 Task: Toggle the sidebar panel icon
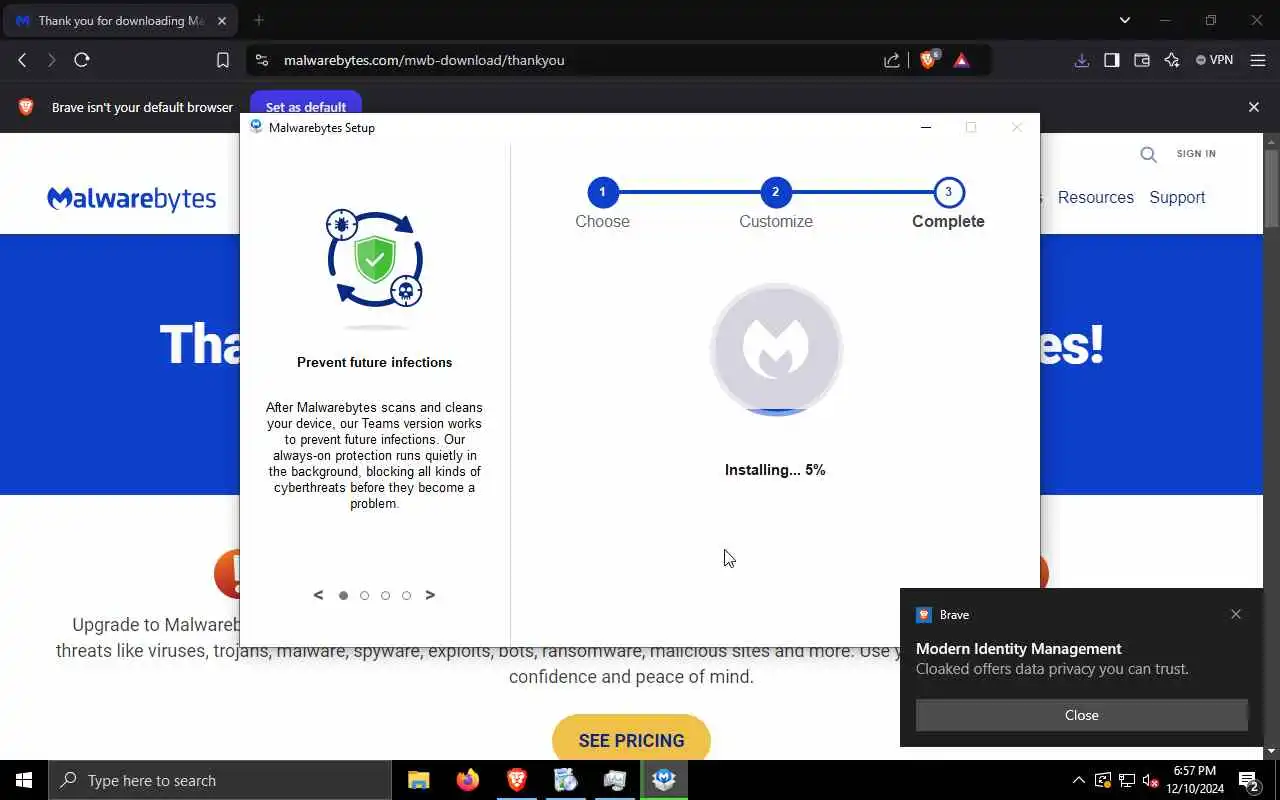tap(1111, 60)
